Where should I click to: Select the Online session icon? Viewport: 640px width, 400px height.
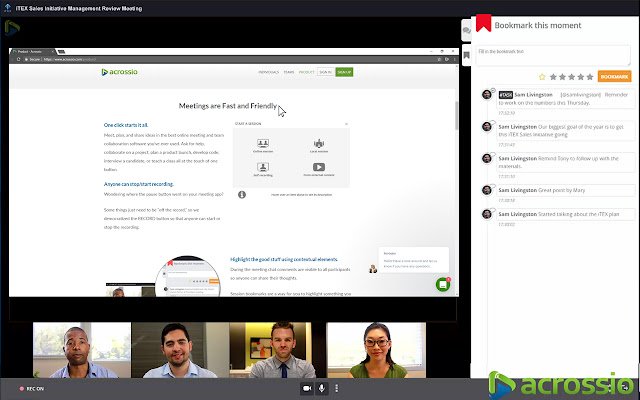[263, 145]
